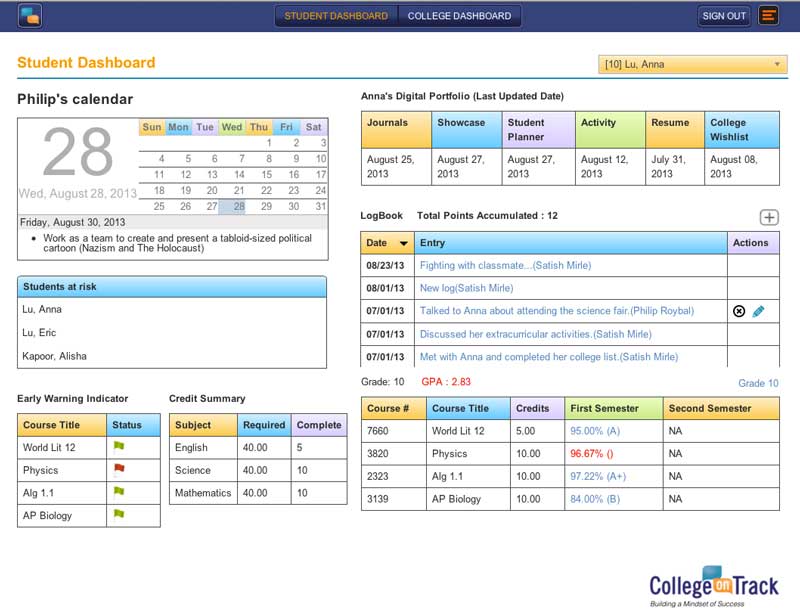
Task: Switch to College Dashboard tab
Action: pyautogui.click(x=459, y=16)
